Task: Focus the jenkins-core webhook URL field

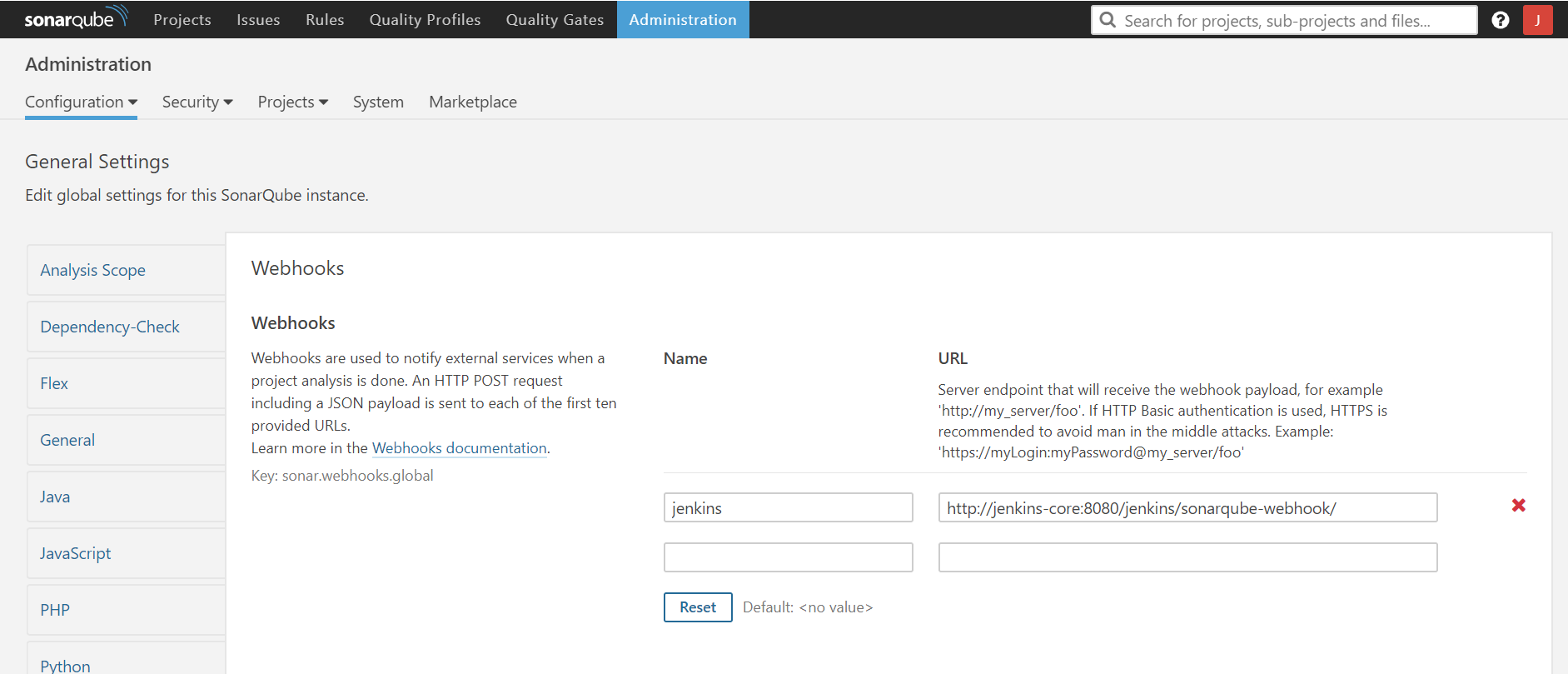Action: click(x=1187, y=507)
